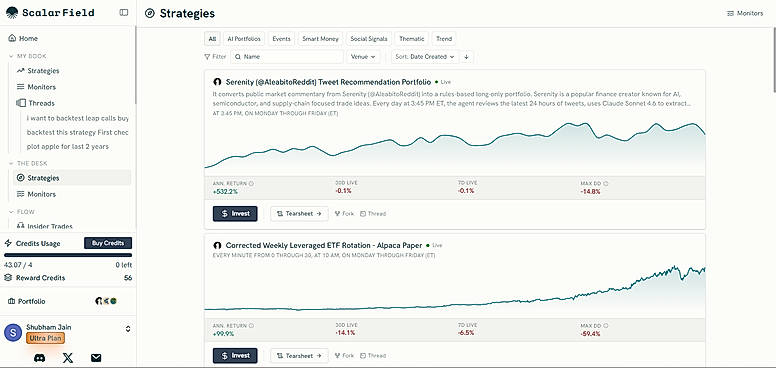Expand the Shubham Jain account switcher
The height and width of the screenshot is (368, 776).
tap(128, 329)
